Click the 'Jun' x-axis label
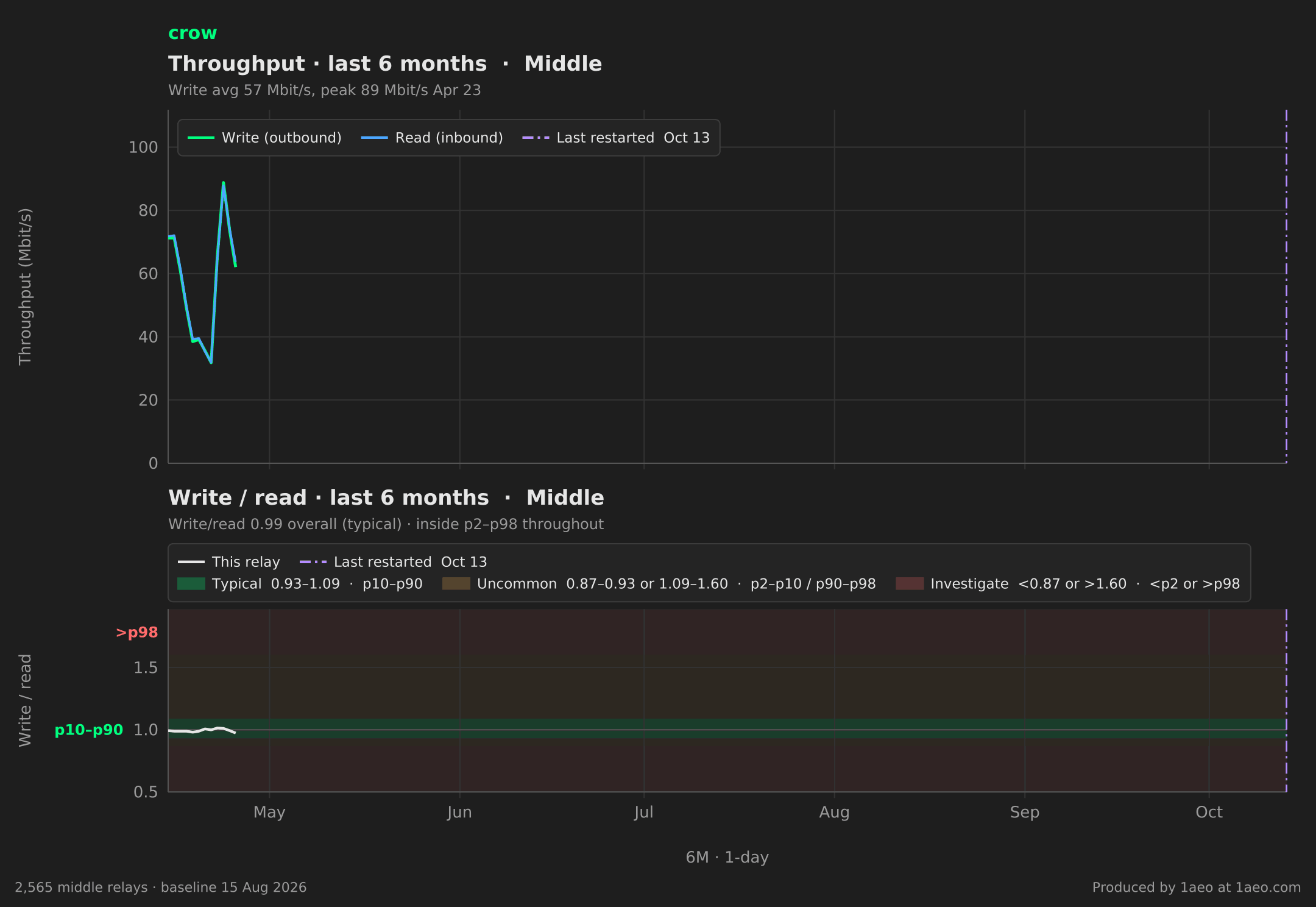The width and height of the screenshot is (1316, 907). 459,813
